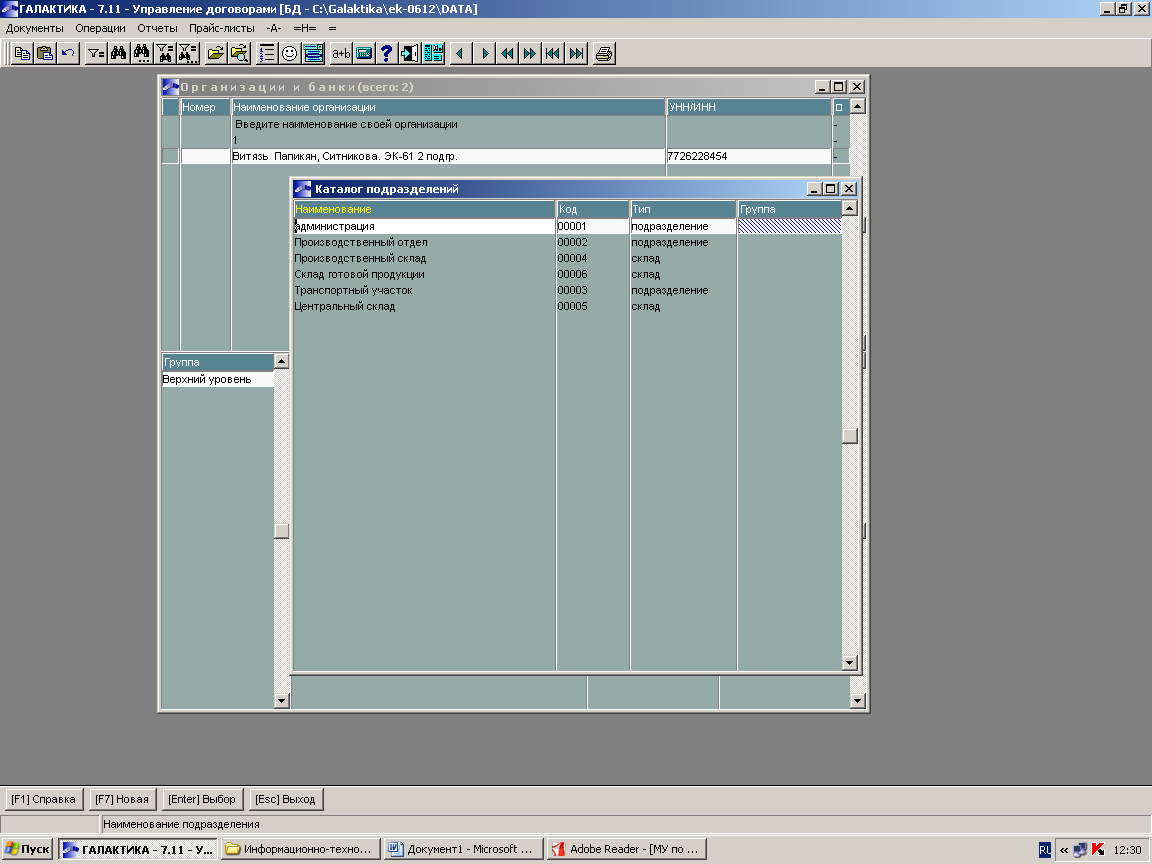
Task: Open the calculator icon in toolbar
Action: (x=364, y=53)
